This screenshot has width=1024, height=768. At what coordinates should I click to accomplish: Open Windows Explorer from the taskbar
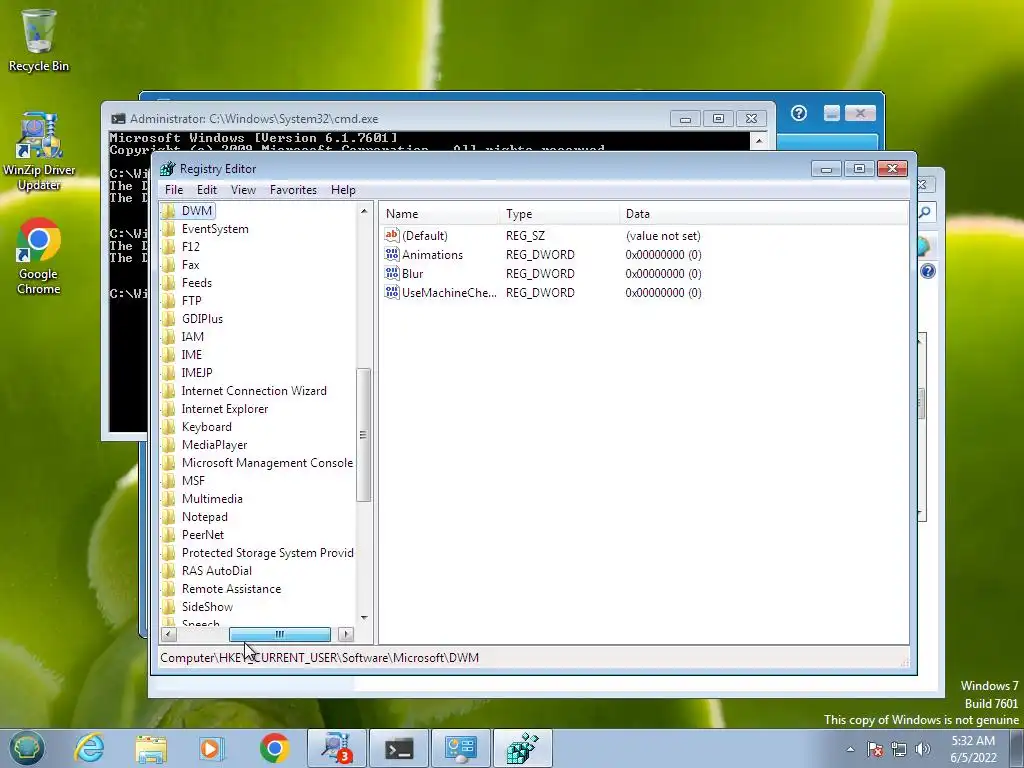pyautogui.click(x=151, y=748)
